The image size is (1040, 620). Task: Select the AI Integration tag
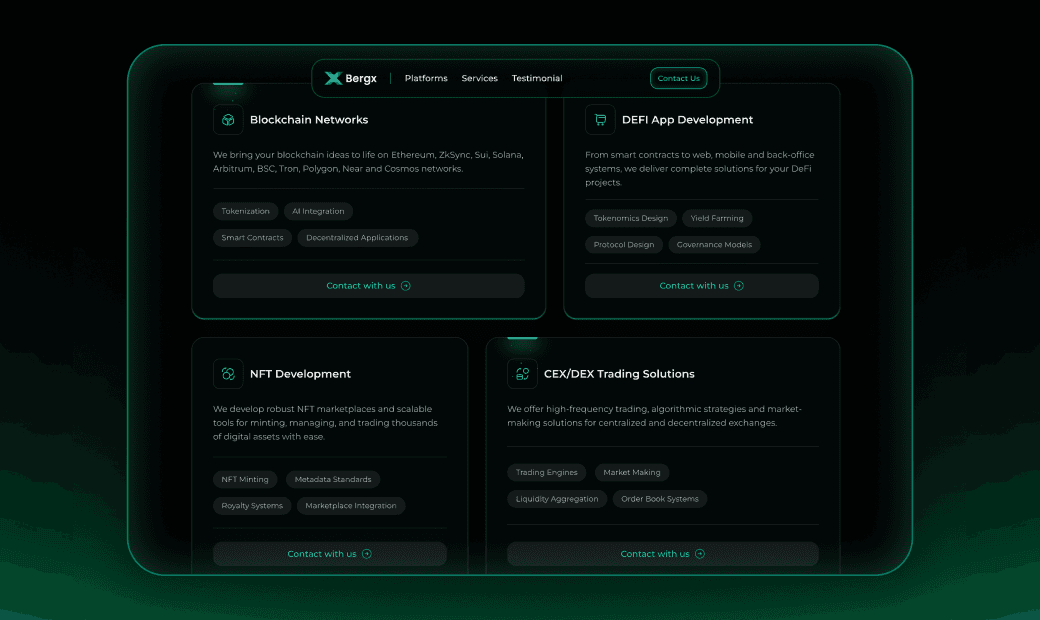pyautogui.click(x=318, y=212)
